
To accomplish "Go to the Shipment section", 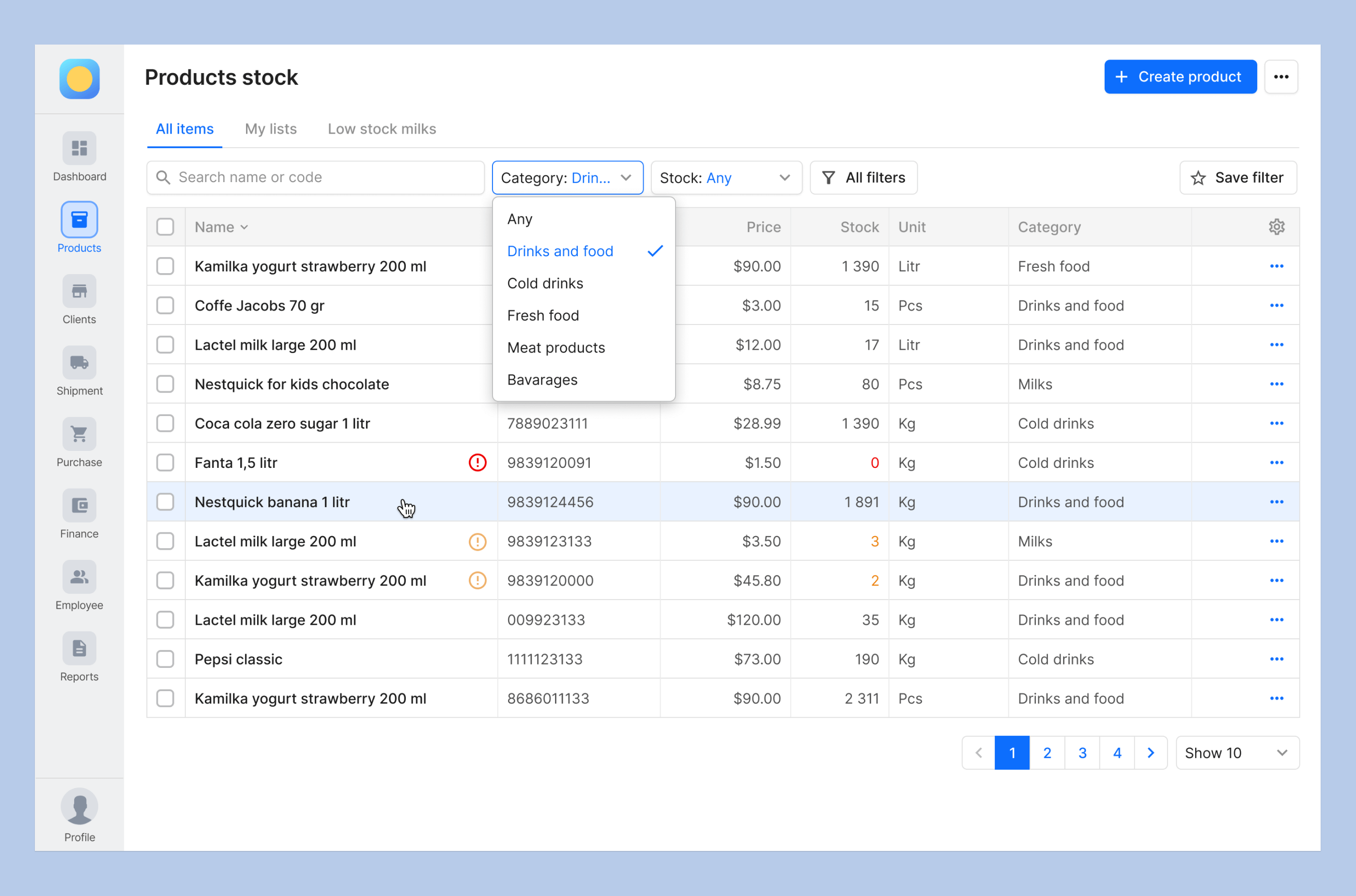I will 79,371.
